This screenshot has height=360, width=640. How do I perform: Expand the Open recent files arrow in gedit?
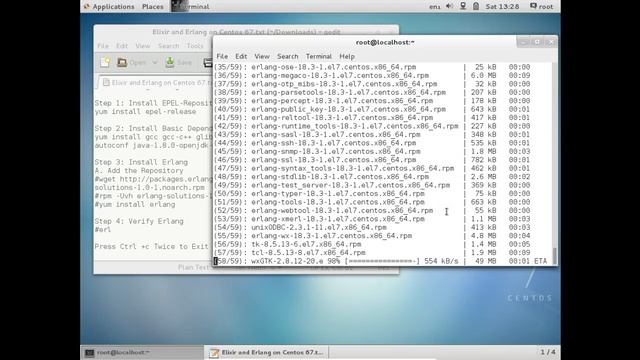click(x=154, y=63)
